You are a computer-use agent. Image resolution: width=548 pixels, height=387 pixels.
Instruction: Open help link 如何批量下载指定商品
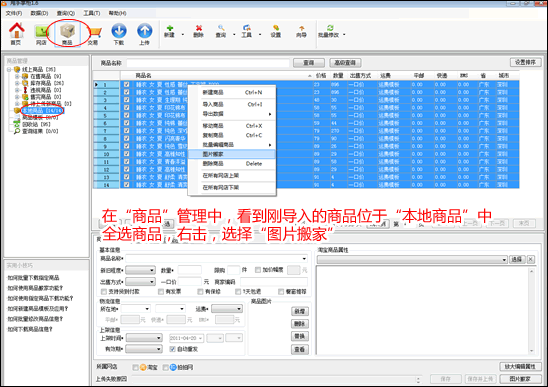[x=34, y=278]
